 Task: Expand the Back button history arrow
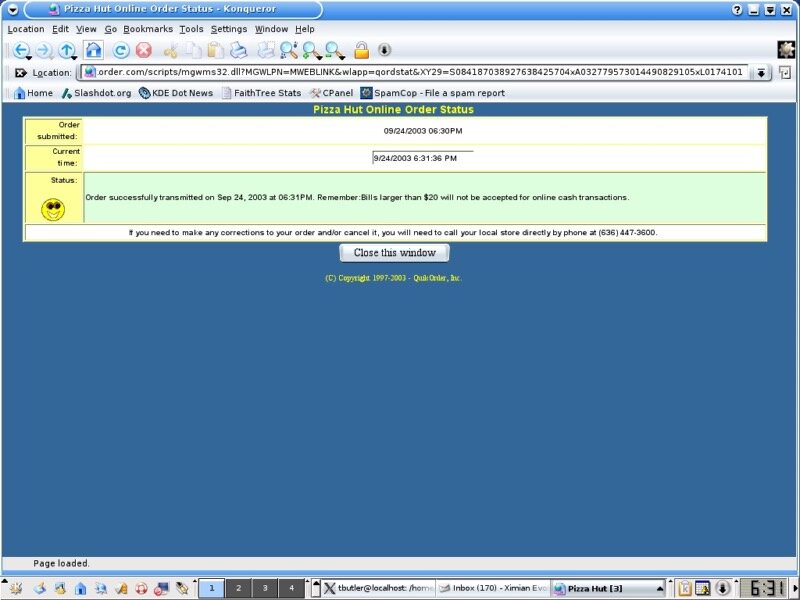coord(29,58)
